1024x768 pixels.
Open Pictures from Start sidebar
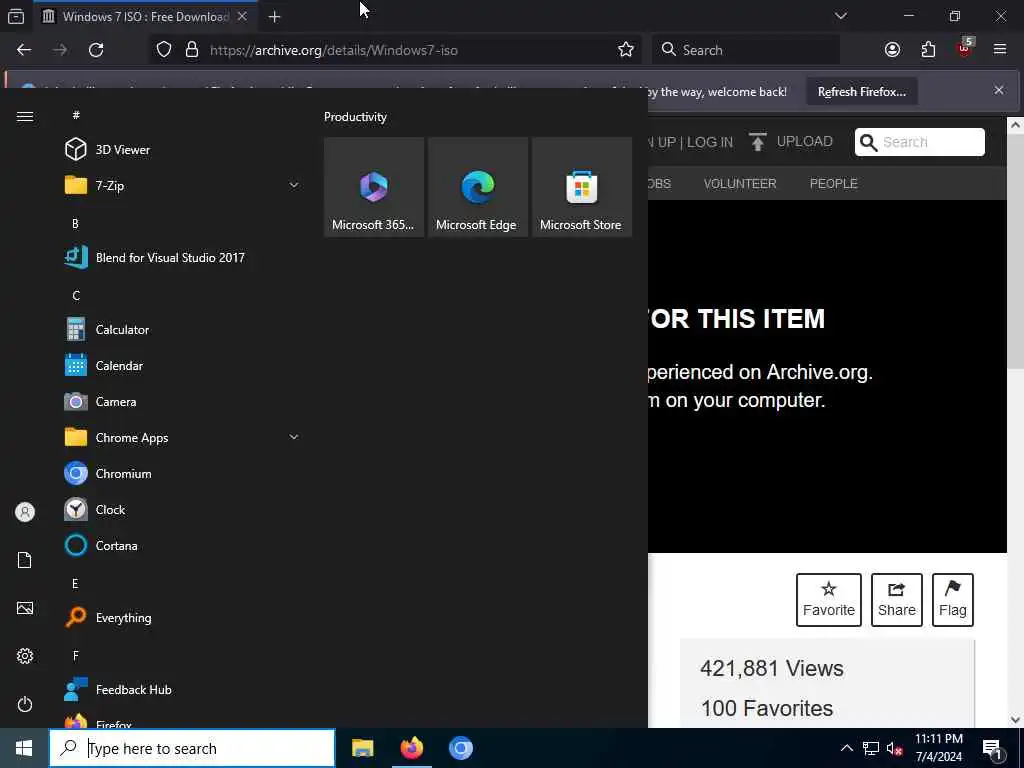click(x=25, y=608)
